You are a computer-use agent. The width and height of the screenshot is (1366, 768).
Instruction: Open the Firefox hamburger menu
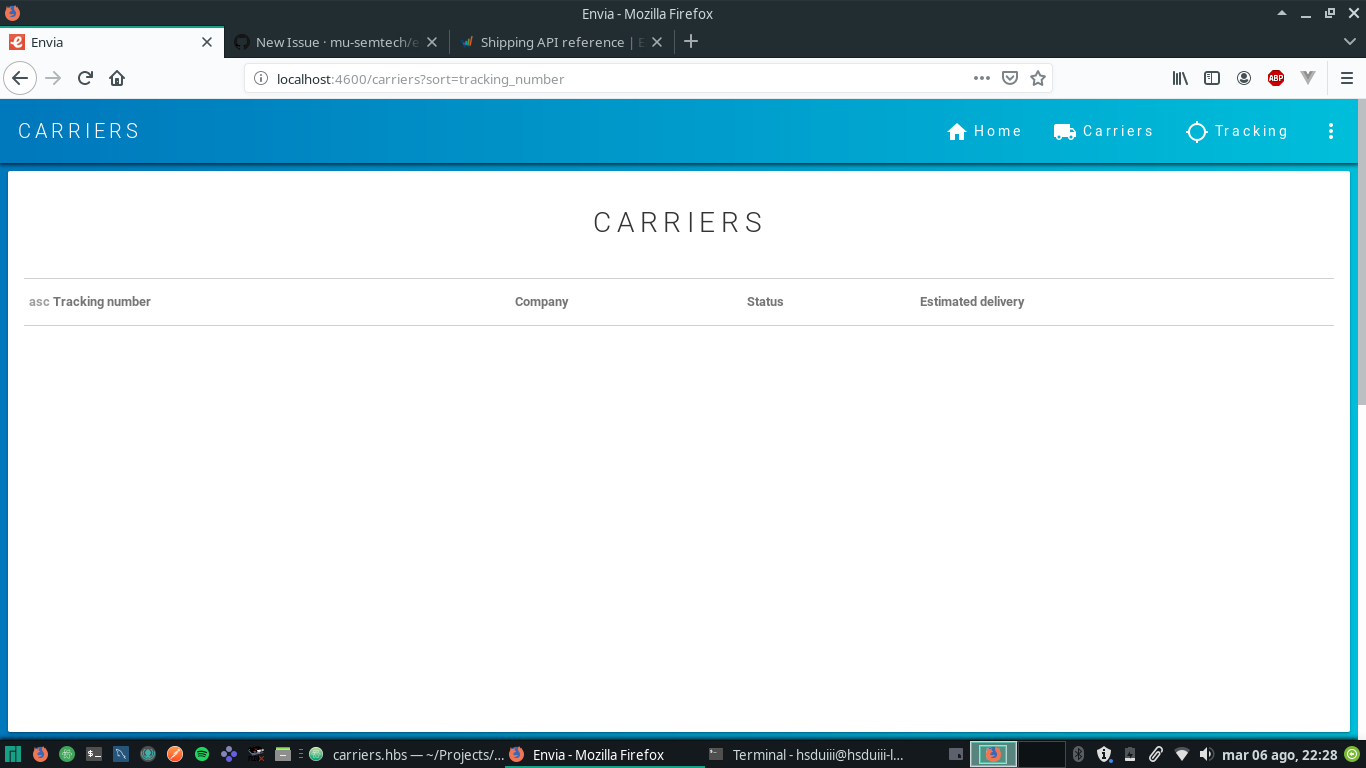tap(1347, 78)
